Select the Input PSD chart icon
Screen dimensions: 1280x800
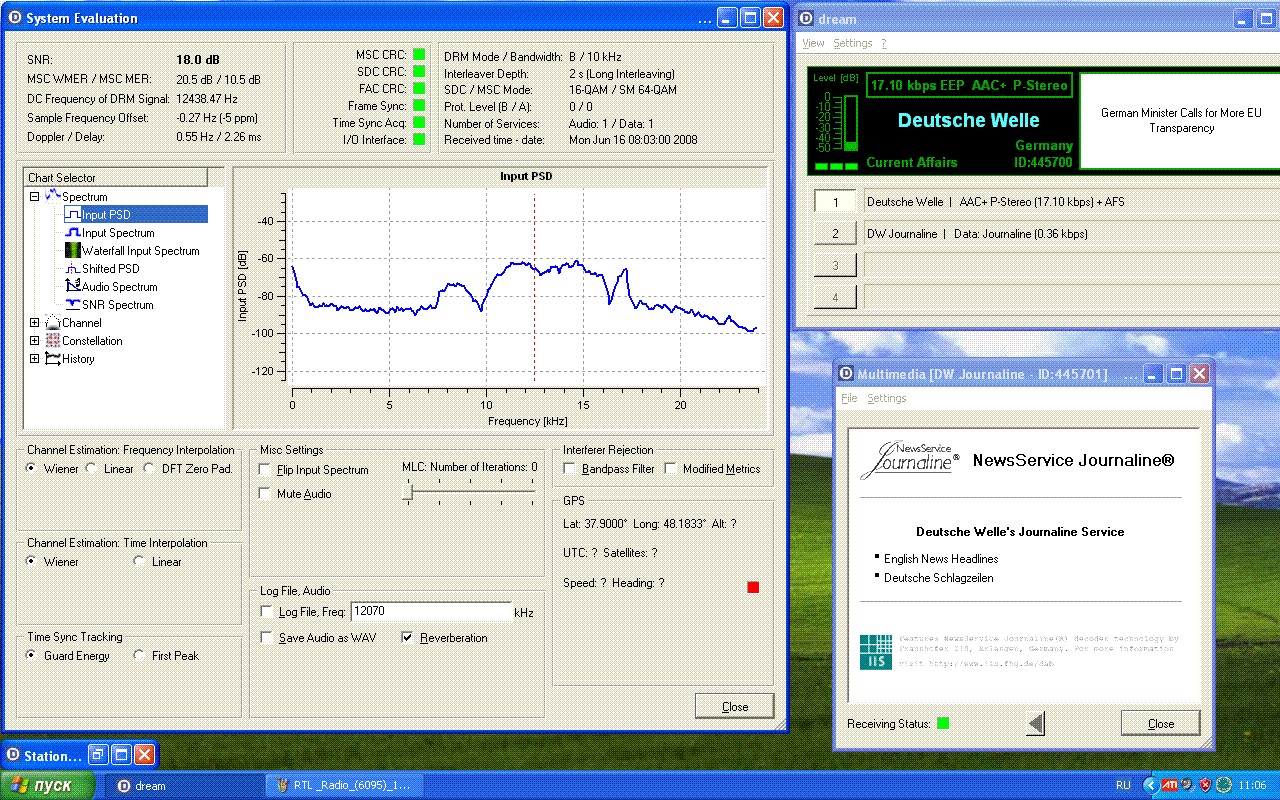[x=73, y=214]
